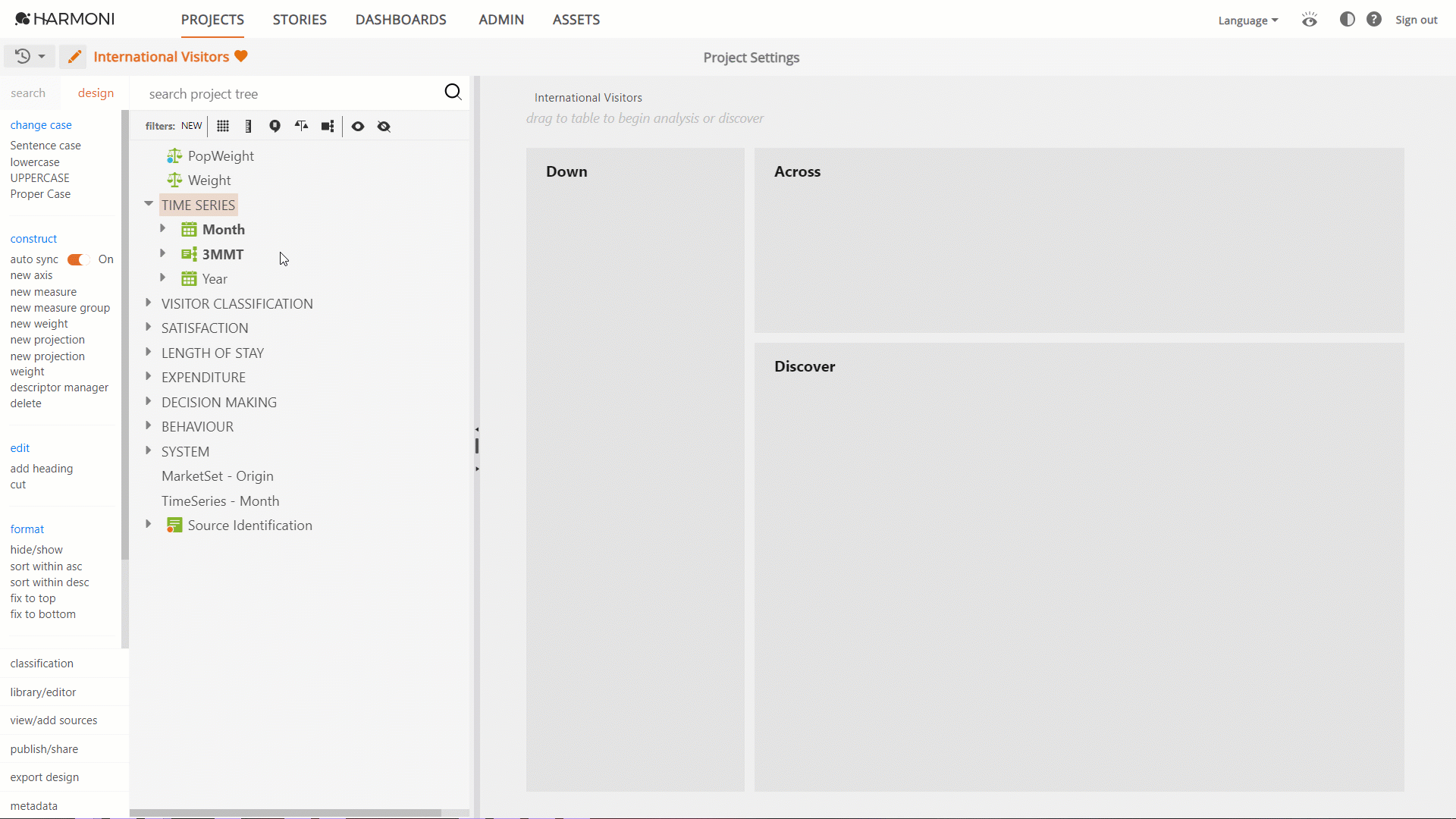Filter tree by grid axis icon
1456x819 pixels.
(223, 126)
